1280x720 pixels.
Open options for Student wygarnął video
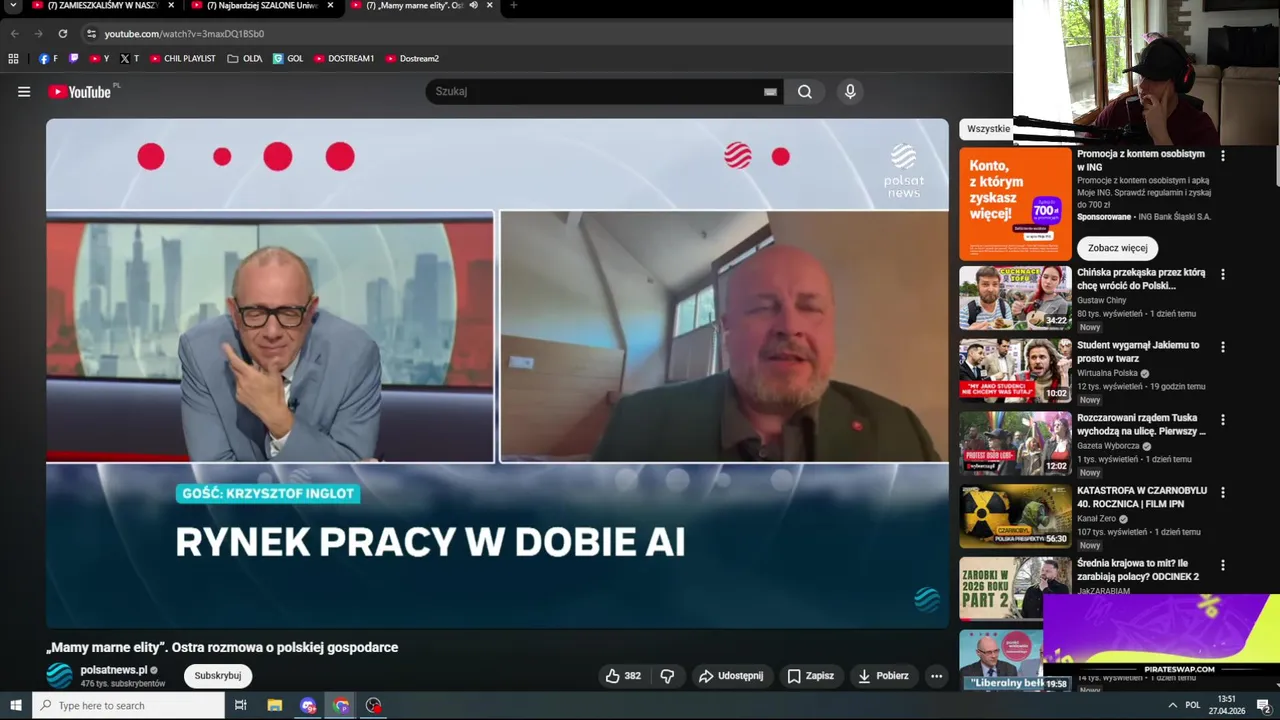tap(1222, 347)
